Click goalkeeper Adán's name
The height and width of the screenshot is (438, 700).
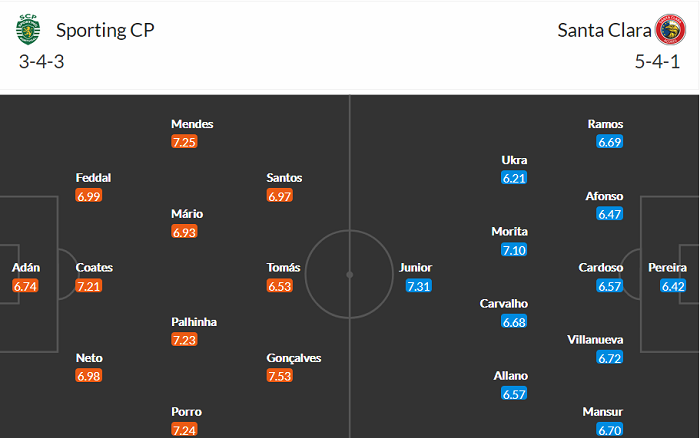[x=27, y=268]
